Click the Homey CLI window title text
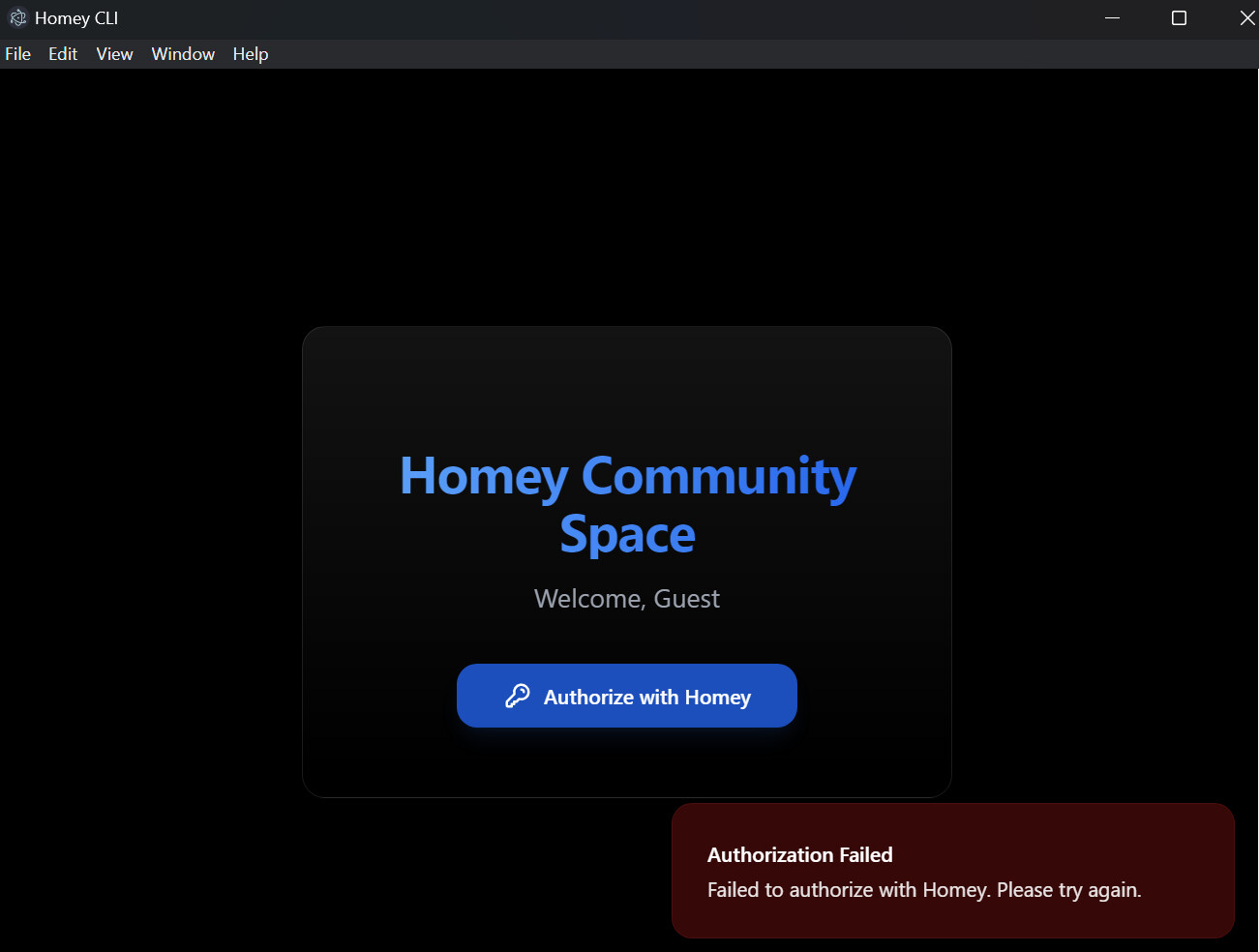1259x952 pixels. [76, 18]
